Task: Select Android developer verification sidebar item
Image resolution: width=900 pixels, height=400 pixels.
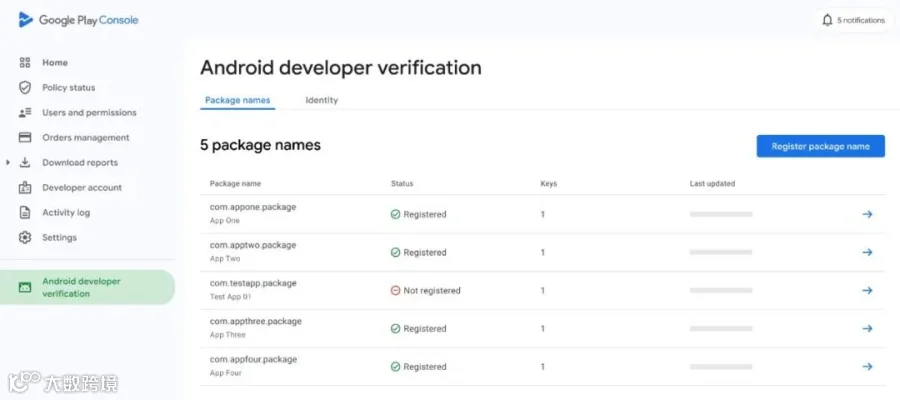Action: click(x=87, y=288)
